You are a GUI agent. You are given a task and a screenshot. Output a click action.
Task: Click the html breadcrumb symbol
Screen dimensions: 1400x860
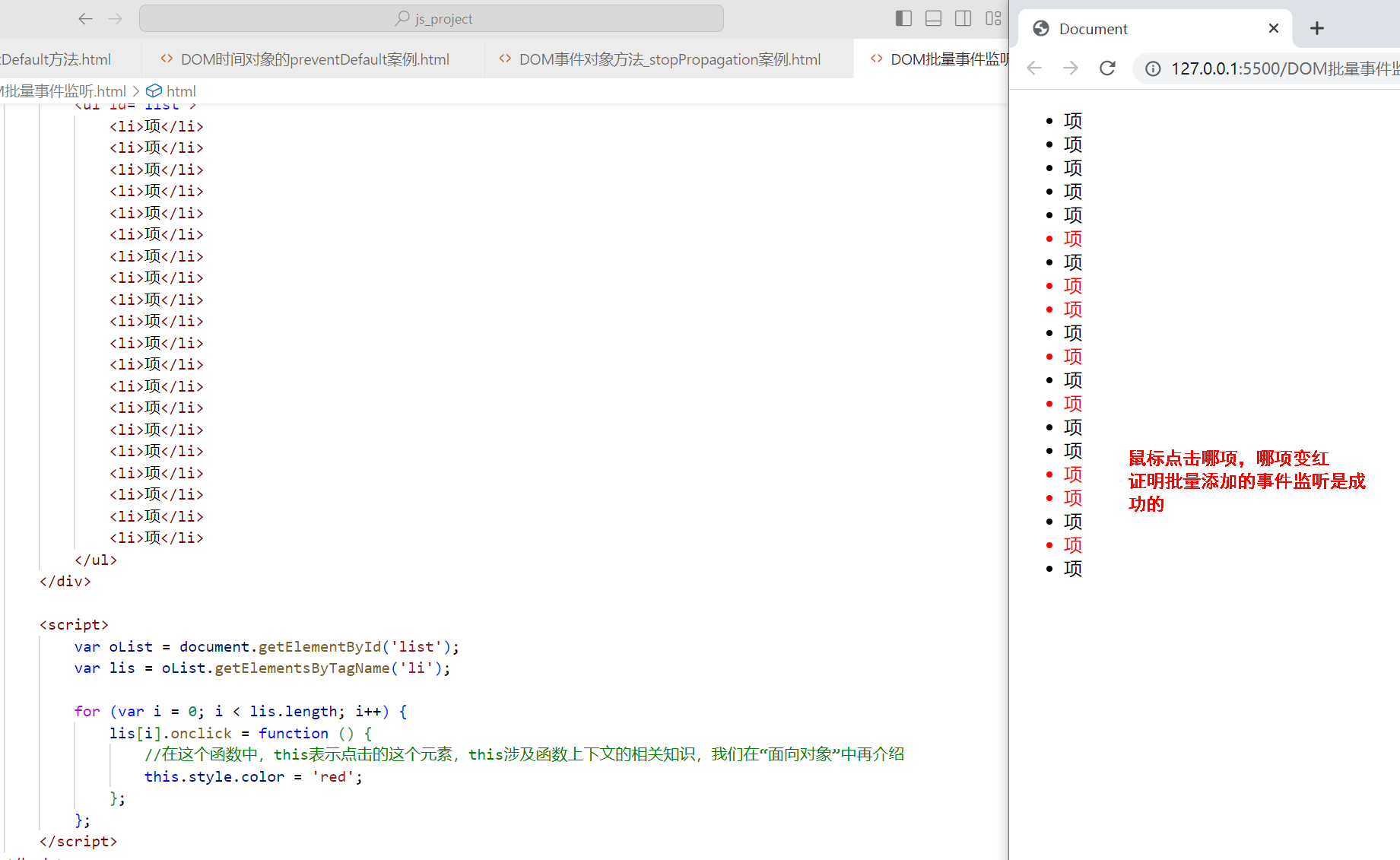point(172,91)
